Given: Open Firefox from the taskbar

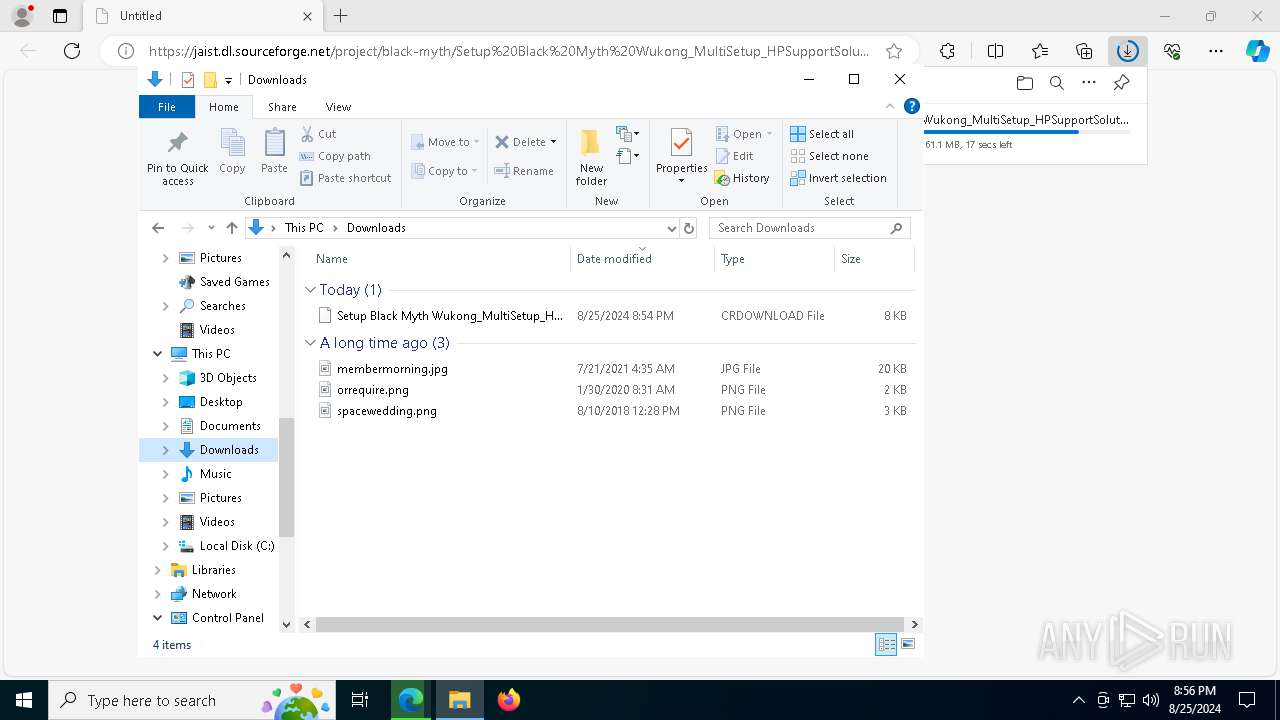Looking at the screenshot, I should tap(509, 700).
